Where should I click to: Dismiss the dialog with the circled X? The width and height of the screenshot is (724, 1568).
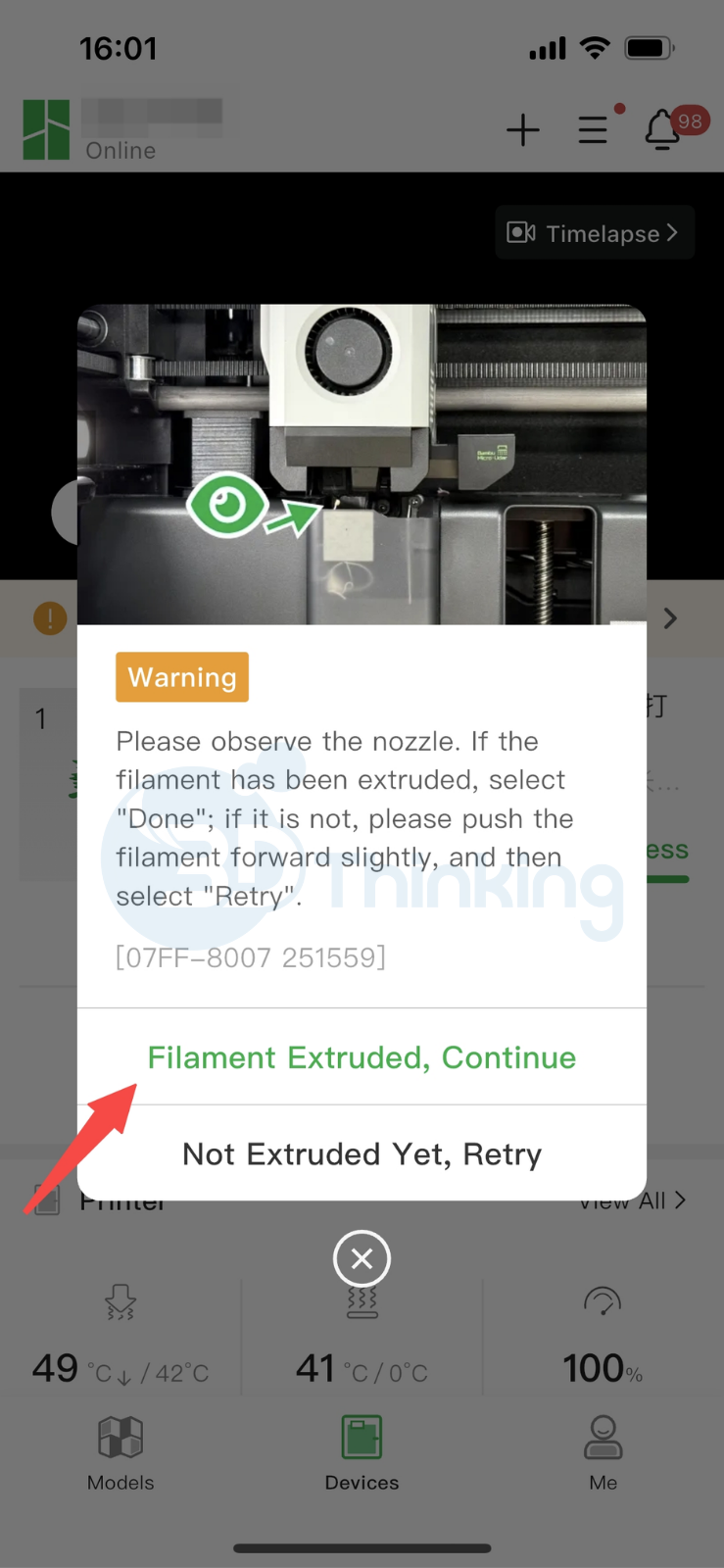pyautogui.click(x=362, y=1258)
